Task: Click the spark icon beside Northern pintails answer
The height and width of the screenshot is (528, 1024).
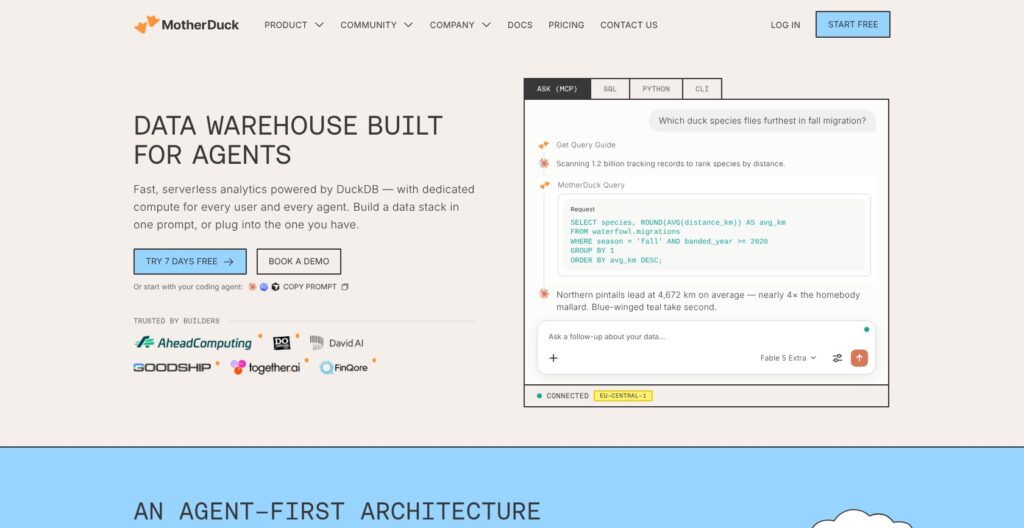Action: (x=543, y=295)
